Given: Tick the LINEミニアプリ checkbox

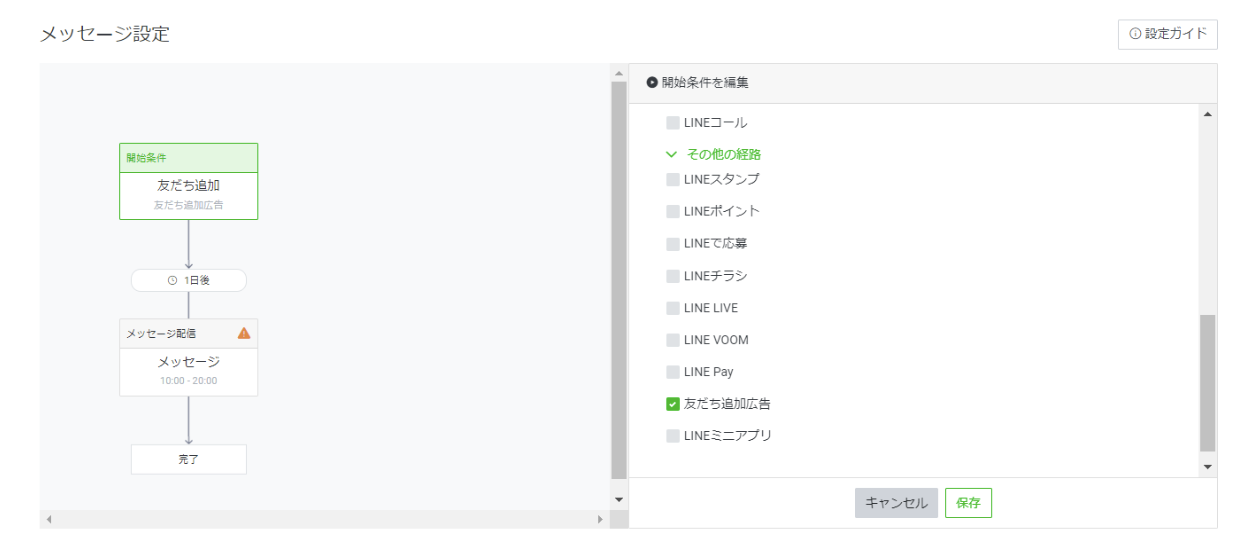Looking at the screenshot, I should [x=673, y=436].
